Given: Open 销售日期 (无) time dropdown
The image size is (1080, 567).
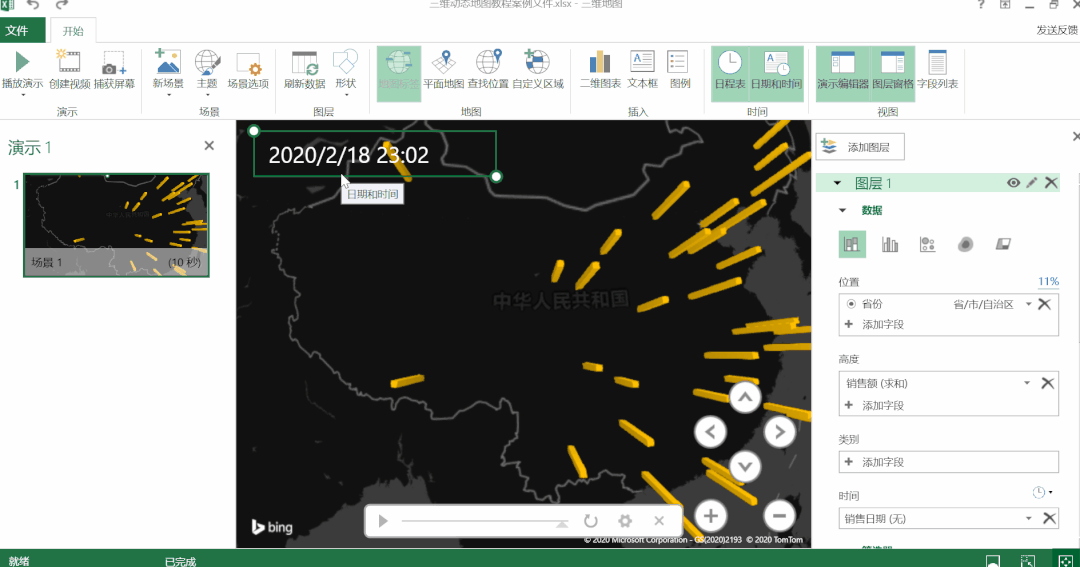Looking at the screenshot, I should 1028,519.
